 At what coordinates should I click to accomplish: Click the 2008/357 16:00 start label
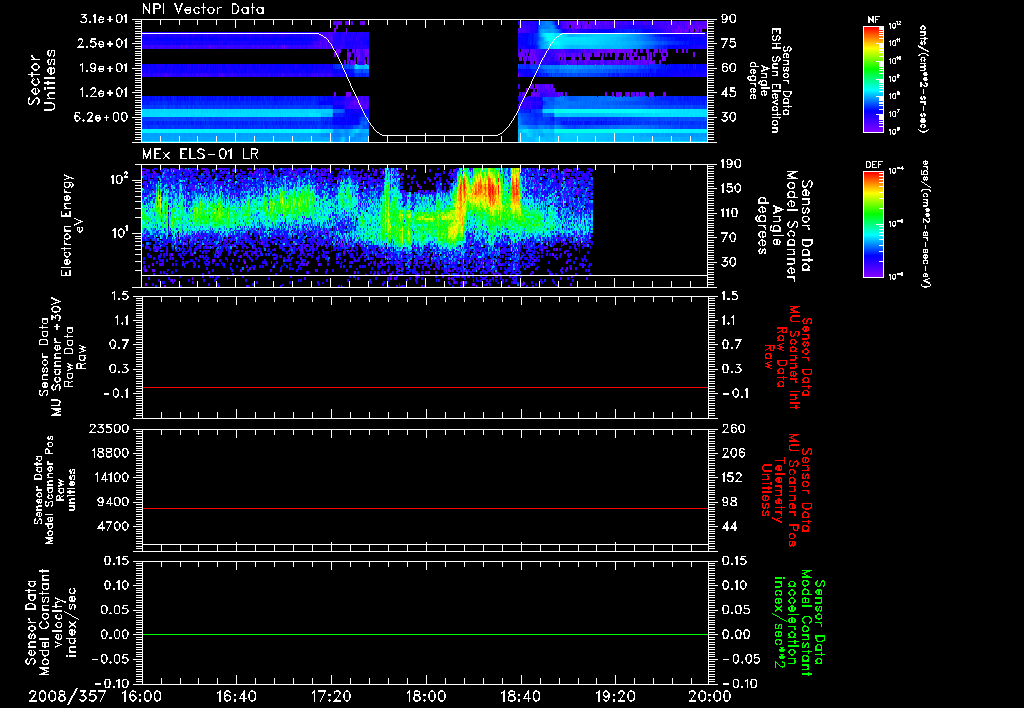click(x=85, y=697)
